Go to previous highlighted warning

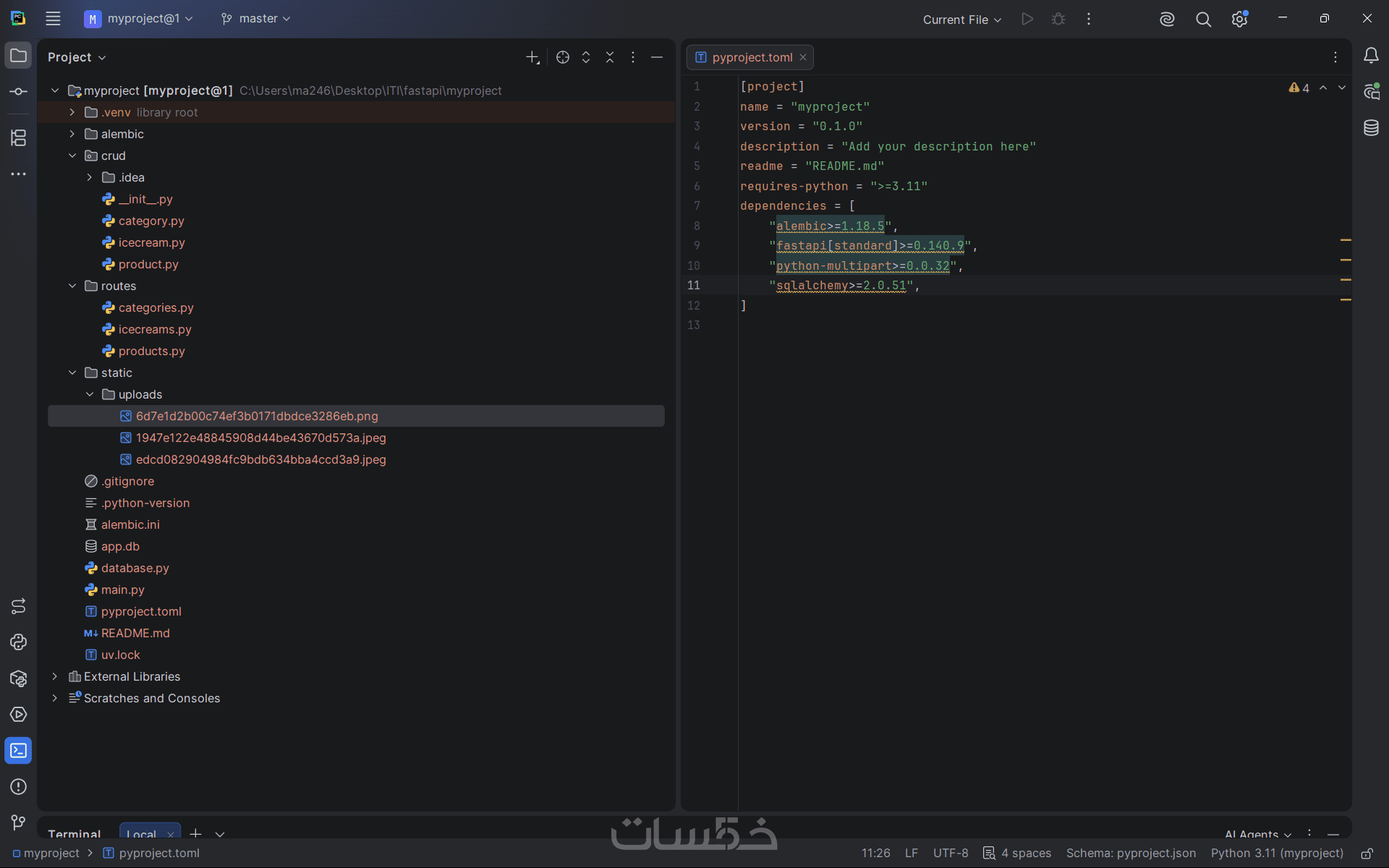1323,88
